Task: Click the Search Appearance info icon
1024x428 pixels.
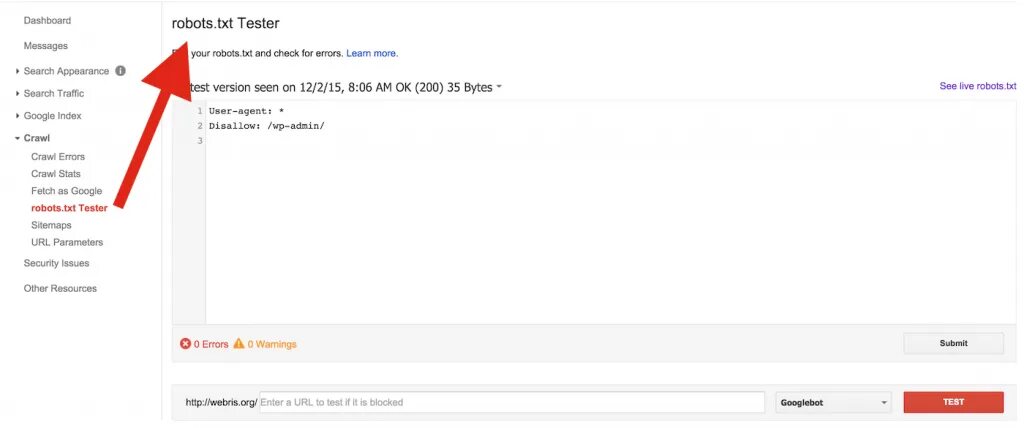Action: click(x=120, y=71)
